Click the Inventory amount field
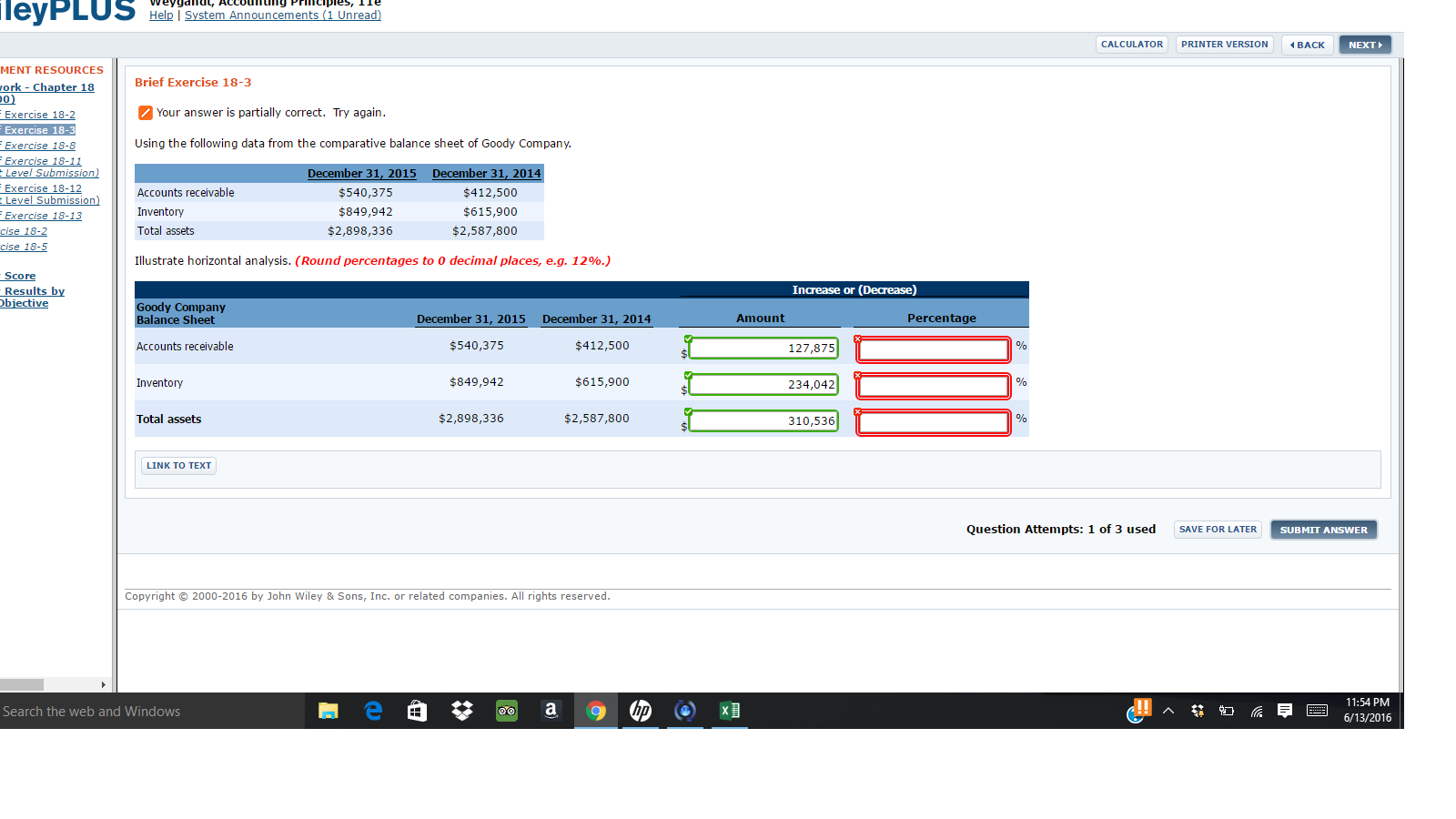Image resolution: width=1456 pixels, height=819 pixels. tap(763, 384)
